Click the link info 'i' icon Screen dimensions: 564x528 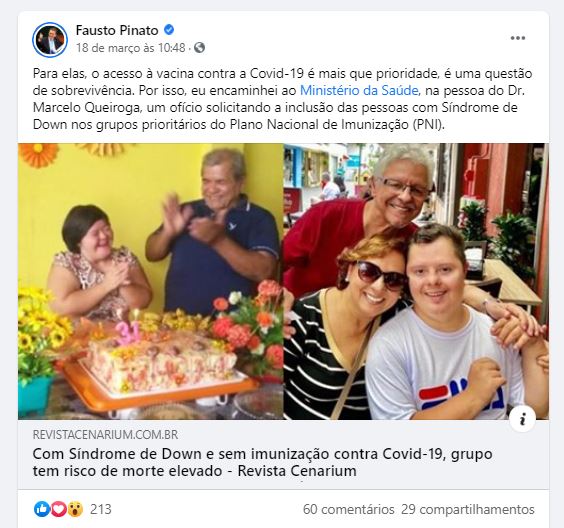522,418
